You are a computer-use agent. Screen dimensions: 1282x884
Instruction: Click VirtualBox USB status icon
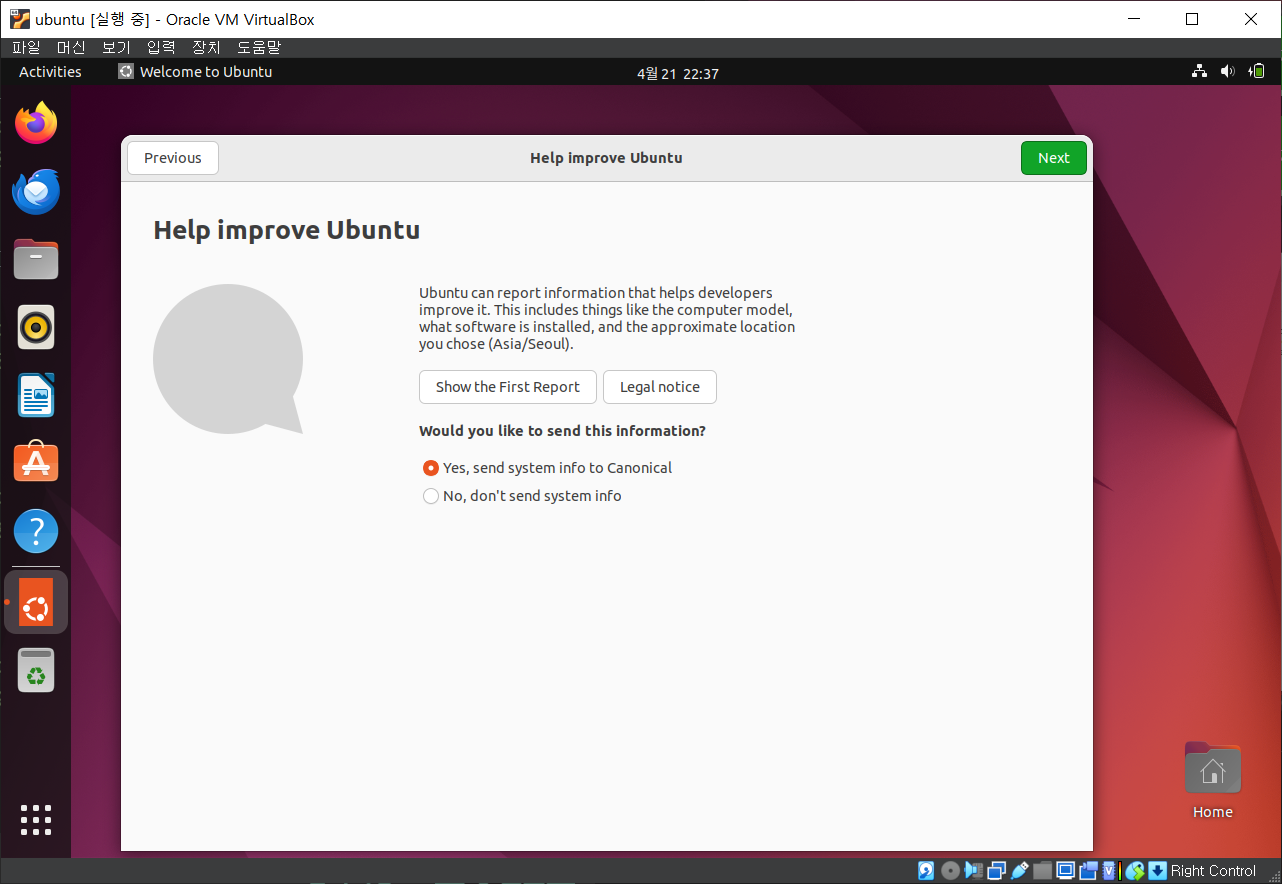(x=1020, y=870)
